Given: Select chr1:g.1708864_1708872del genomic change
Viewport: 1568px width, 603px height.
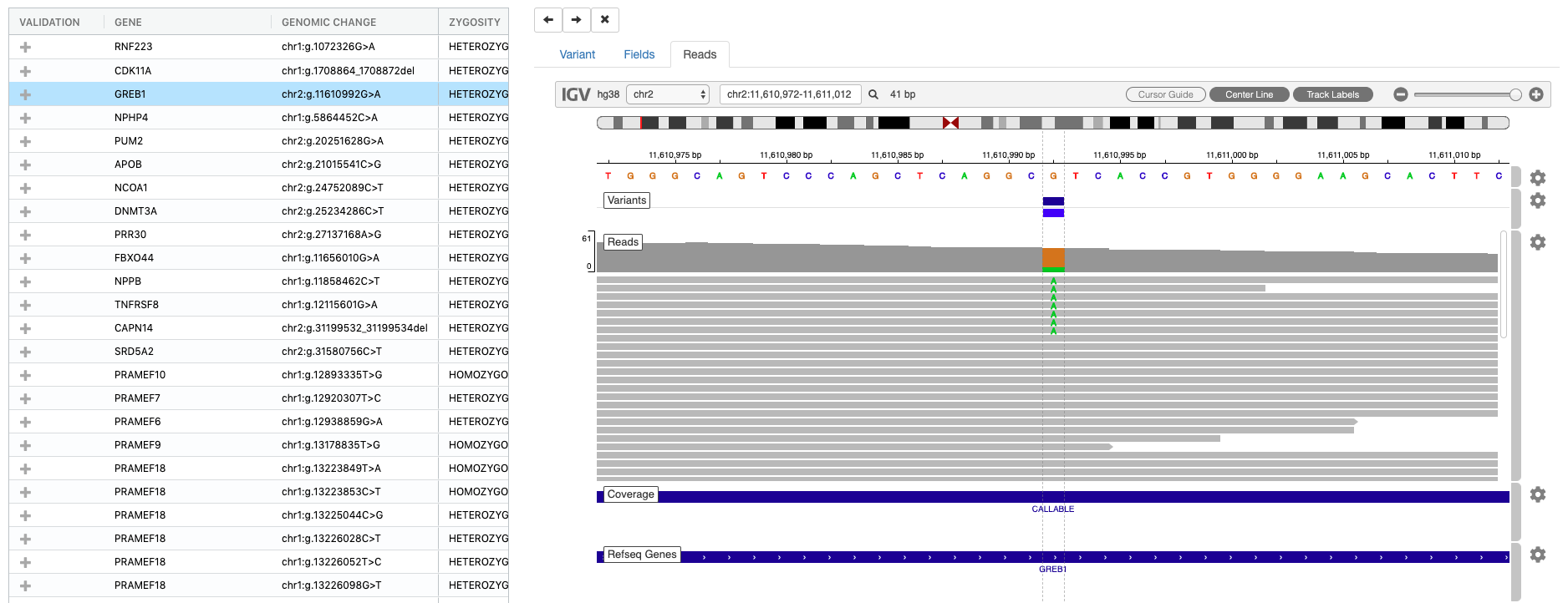Looking at the screenshot, I should click(x=348, y=71).
